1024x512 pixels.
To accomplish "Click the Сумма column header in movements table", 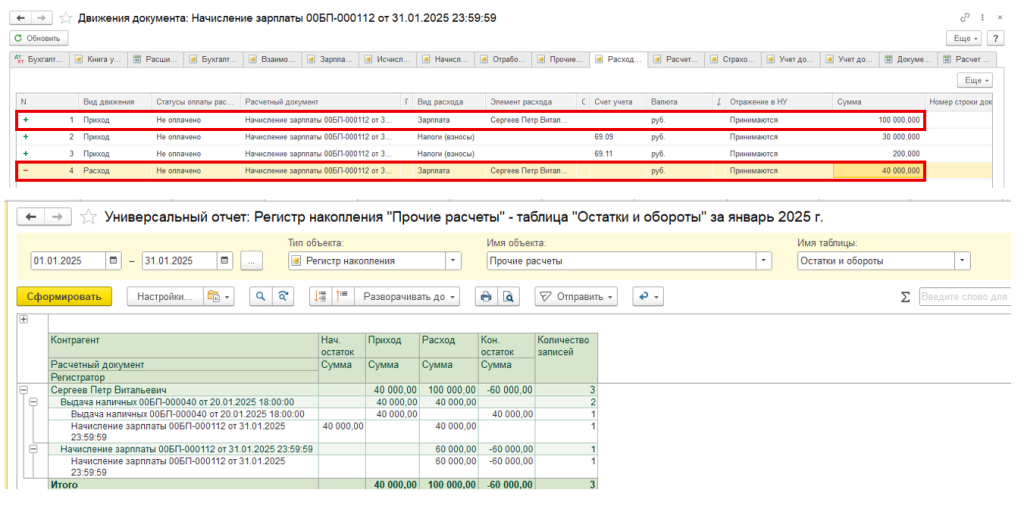I will pyautogui.click(x=879, y=102).
